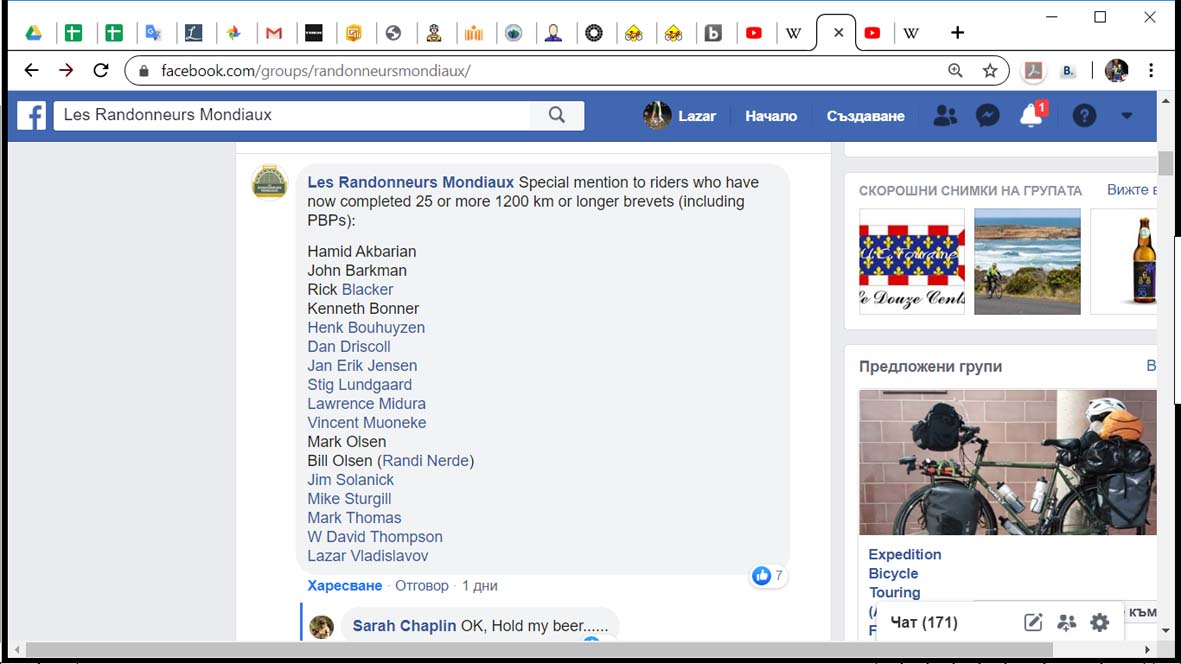The width and height of the screenshot is (1181, 664).
Task: Open the coastal cyclist group photo
Action: [x=1027, y=262]
